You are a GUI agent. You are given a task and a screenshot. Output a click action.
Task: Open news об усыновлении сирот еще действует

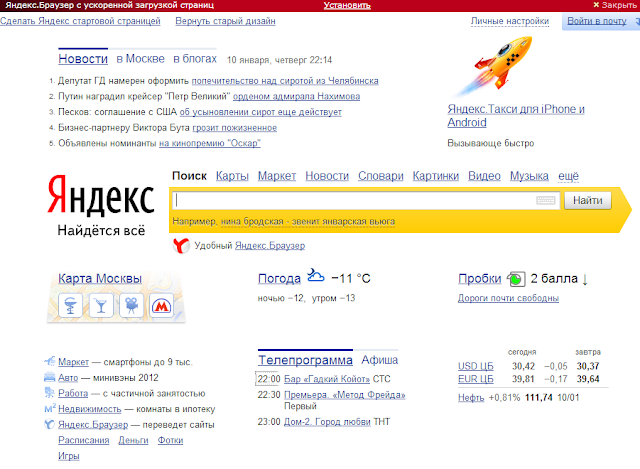pos(260,112)
